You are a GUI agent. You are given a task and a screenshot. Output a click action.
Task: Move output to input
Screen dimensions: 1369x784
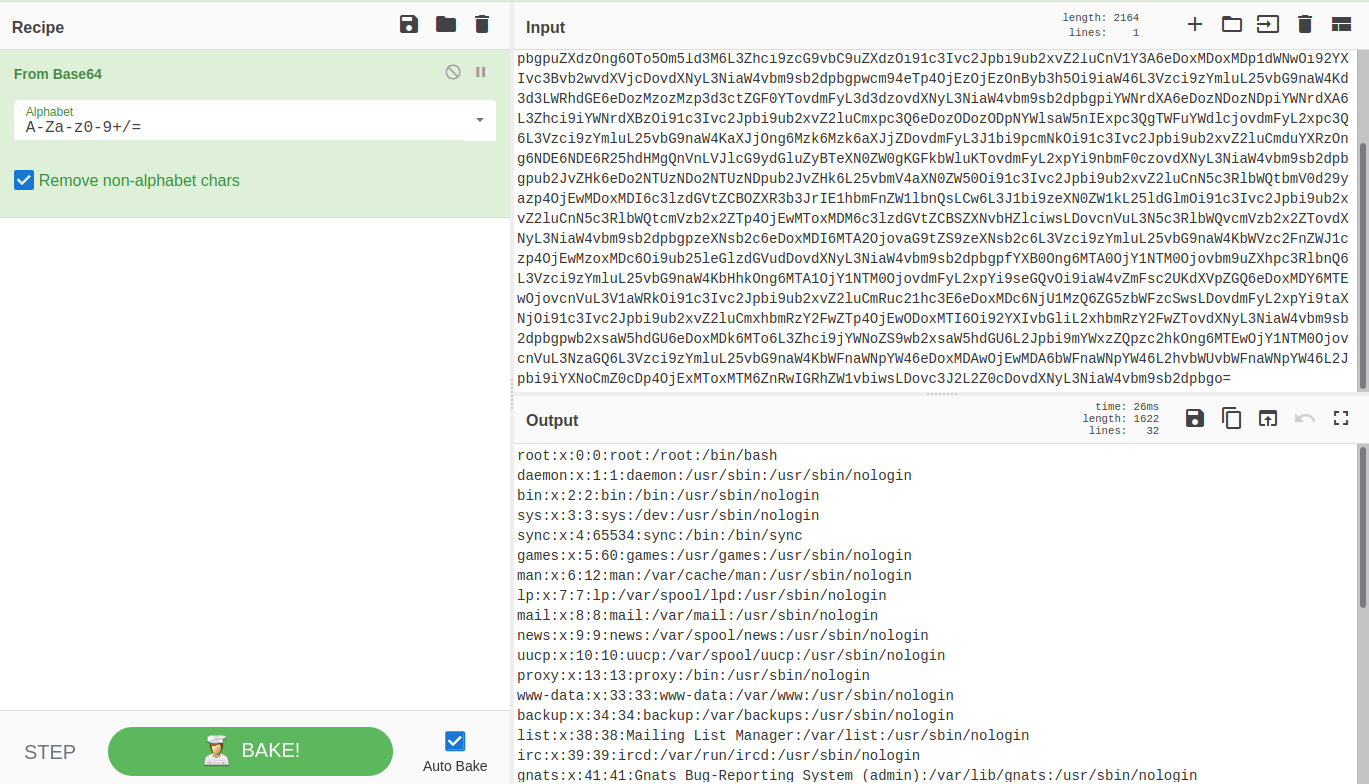[1268, 418]
